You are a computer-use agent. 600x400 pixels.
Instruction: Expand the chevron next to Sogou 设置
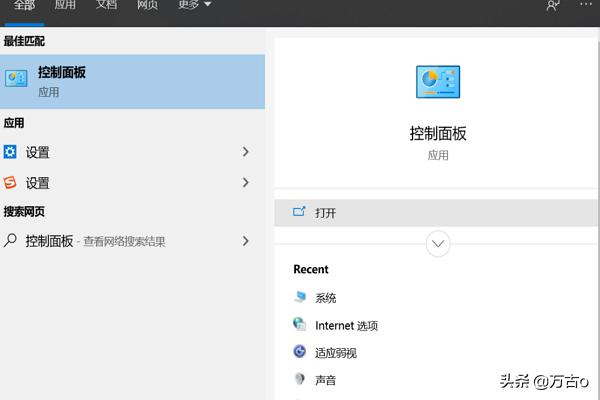coord(246,183)
